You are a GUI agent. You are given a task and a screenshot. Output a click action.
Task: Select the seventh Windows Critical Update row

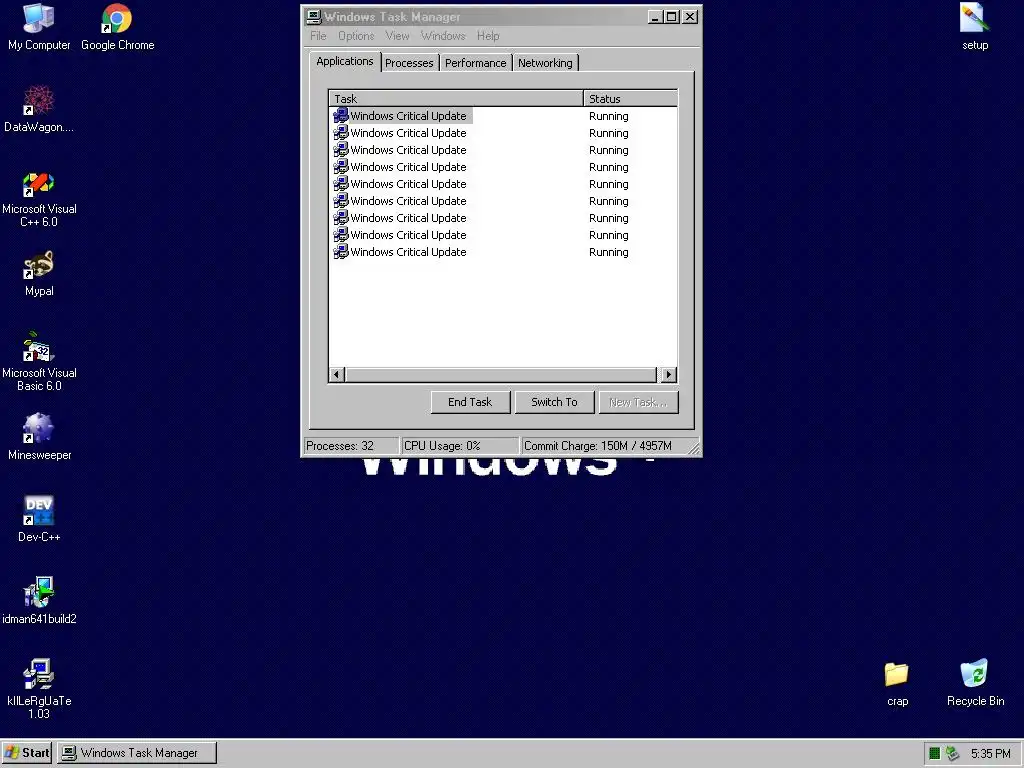pyautogui.click(x=503, y=218)
